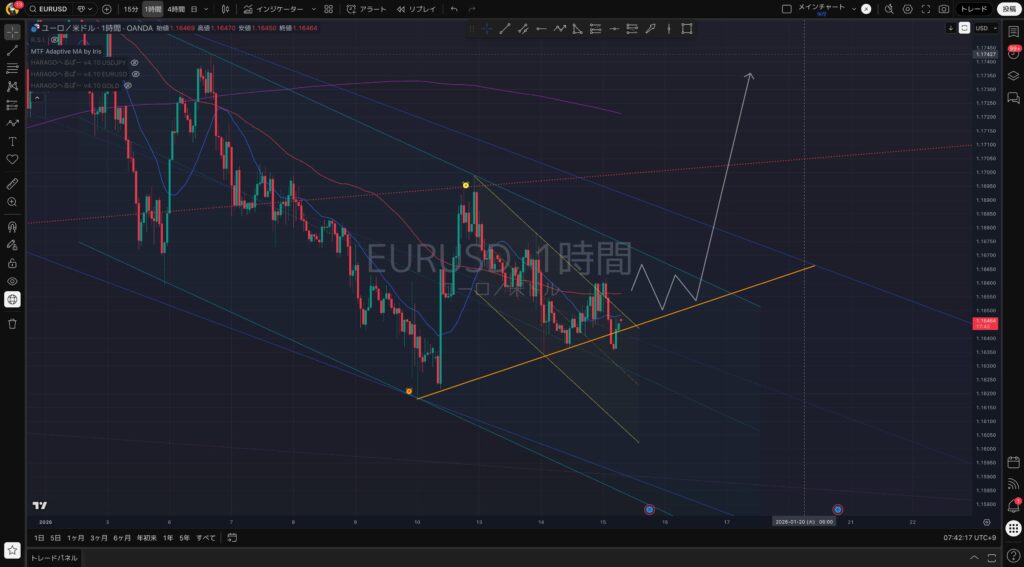Undo the last chart action
The image size is (1024, 567).
(x=455, y=9)
